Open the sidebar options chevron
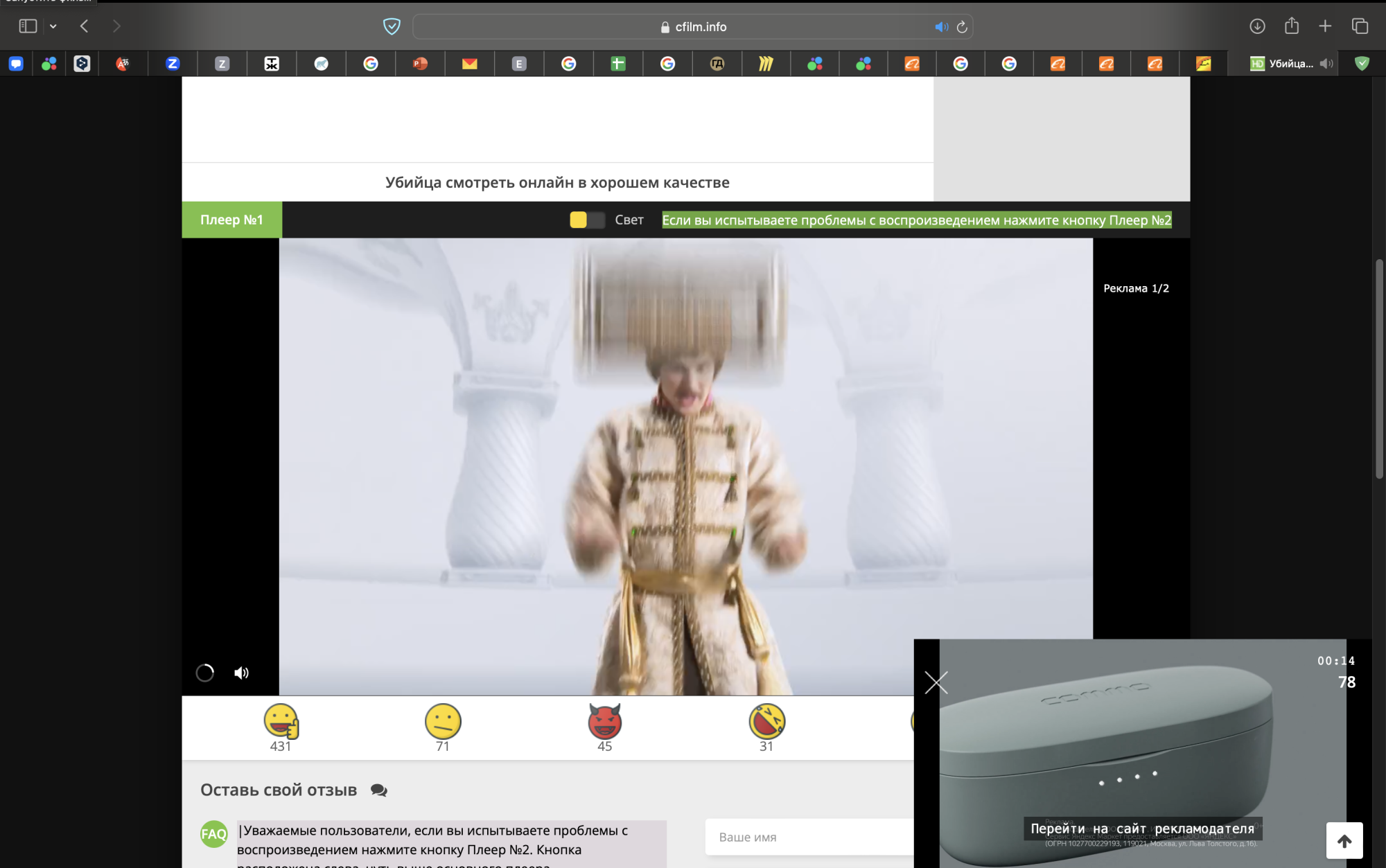 53,26
